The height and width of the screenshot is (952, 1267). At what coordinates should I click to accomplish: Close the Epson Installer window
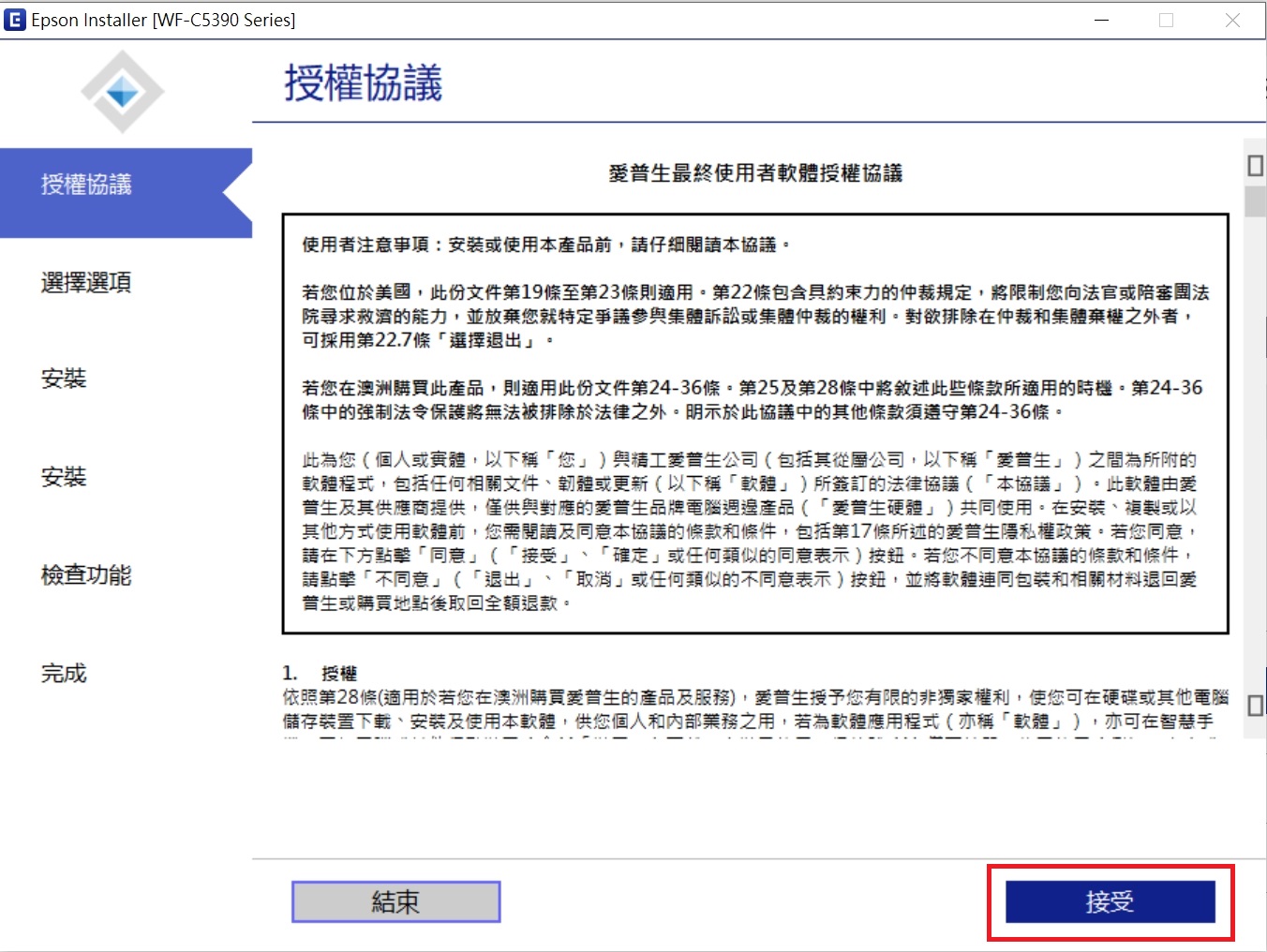pyautogui.click(x=1232, y=20)
